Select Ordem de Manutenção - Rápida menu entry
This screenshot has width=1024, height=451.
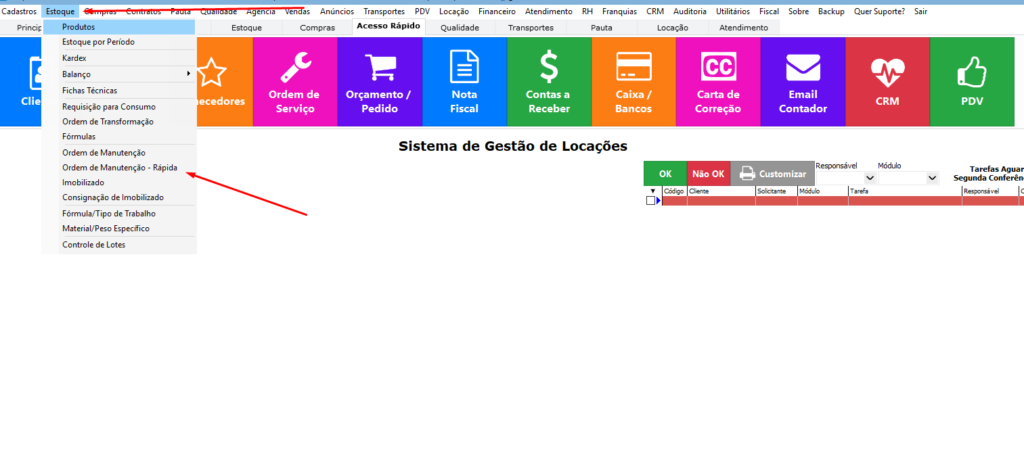120,167
